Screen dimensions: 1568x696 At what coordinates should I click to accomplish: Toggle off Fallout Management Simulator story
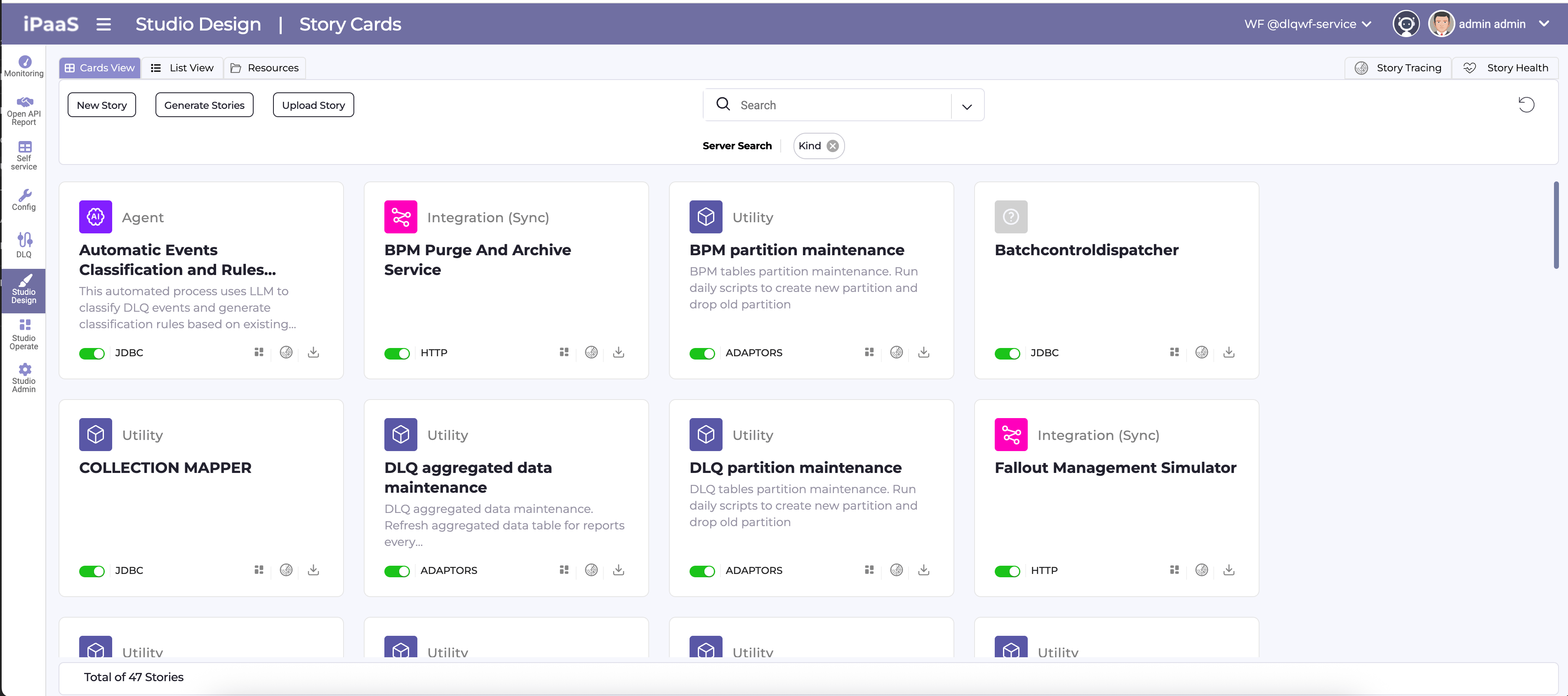click(x=1007, y=571)
